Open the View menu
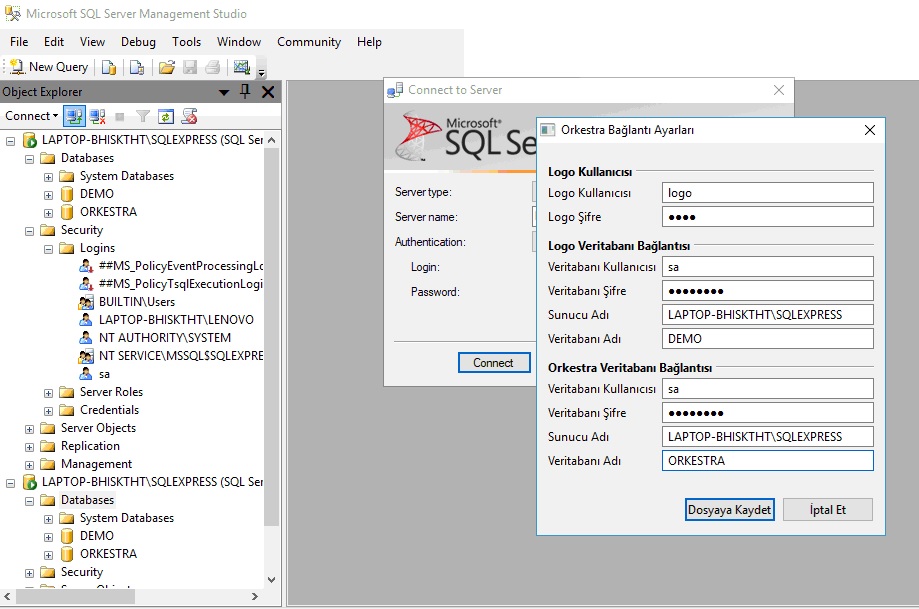 tap(93, 42)
